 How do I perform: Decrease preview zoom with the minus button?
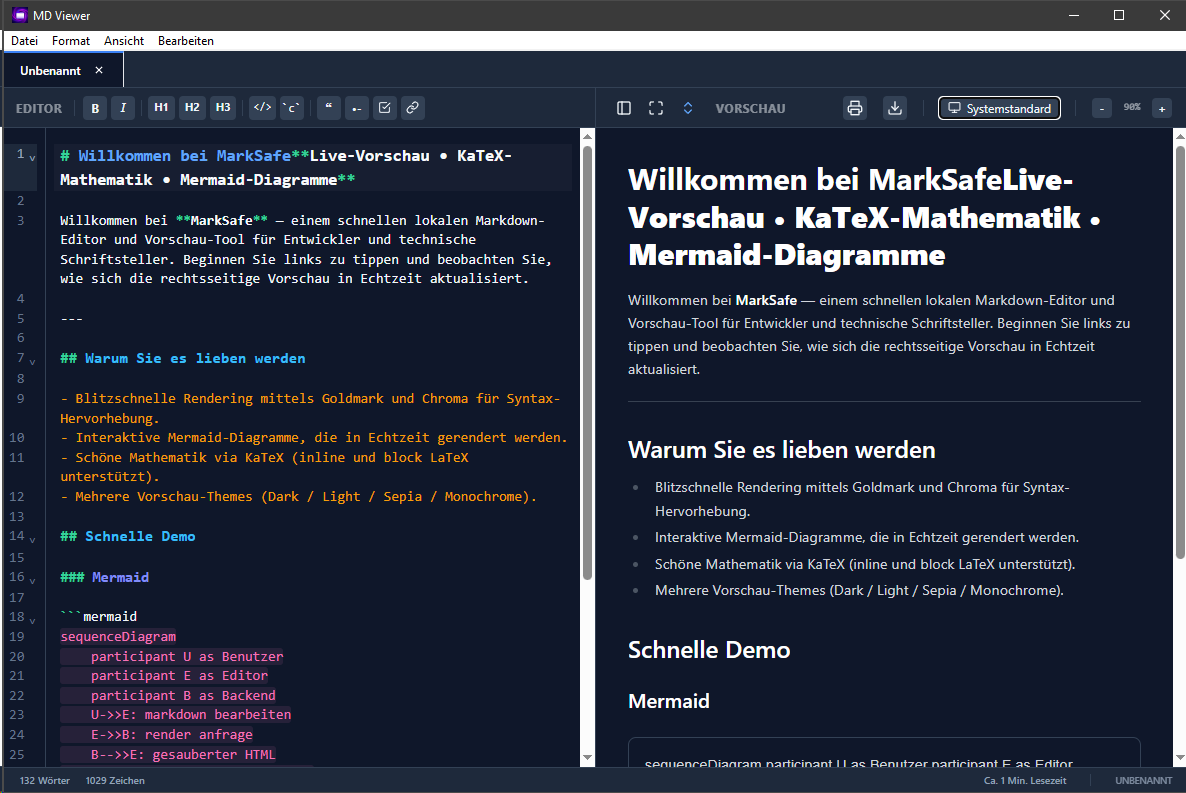[1102, 108]
